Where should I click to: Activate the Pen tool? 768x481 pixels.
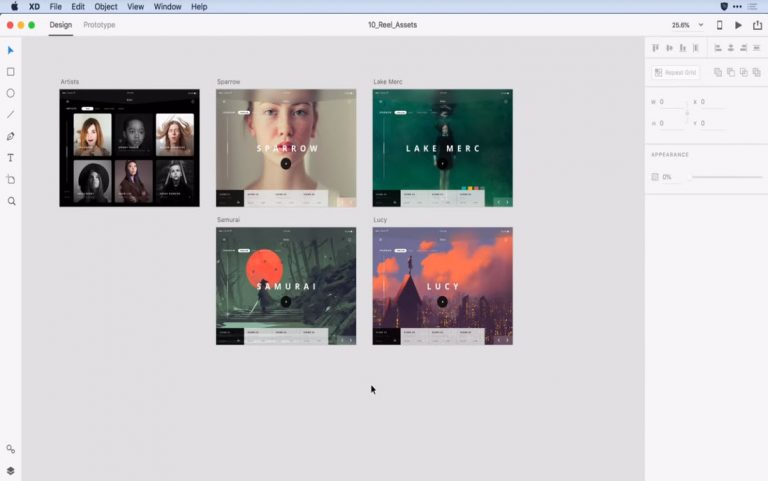coord(11,136)
